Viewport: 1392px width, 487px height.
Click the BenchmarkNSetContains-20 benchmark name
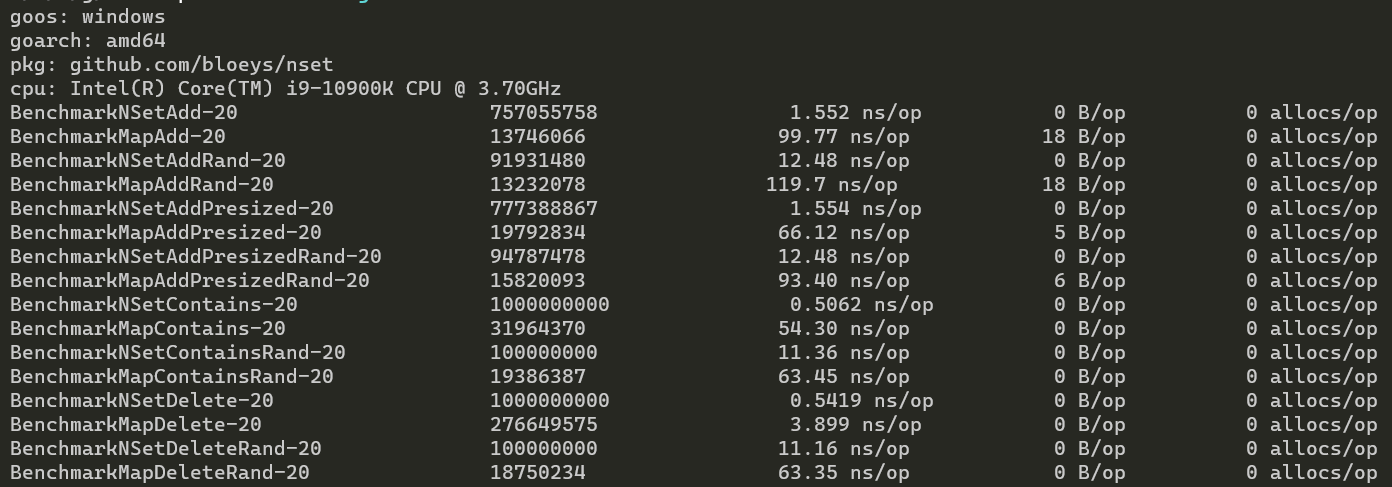click(154, 305)
